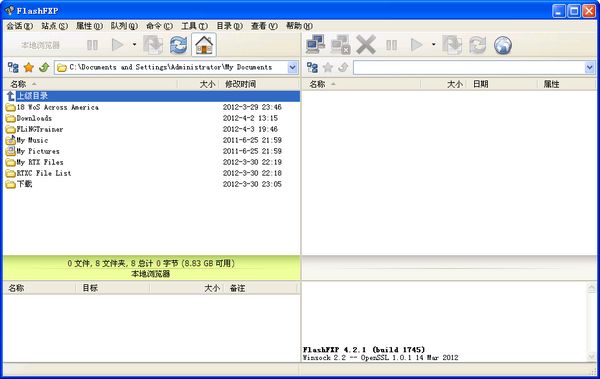
Task: Open the 队列 menu
Action: (124, 26)
